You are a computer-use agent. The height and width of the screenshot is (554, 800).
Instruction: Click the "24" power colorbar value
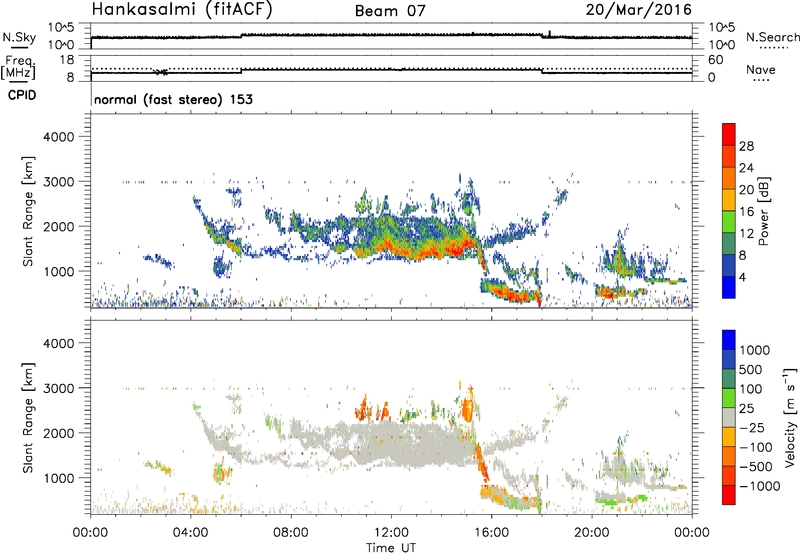(x=746, y=168)
